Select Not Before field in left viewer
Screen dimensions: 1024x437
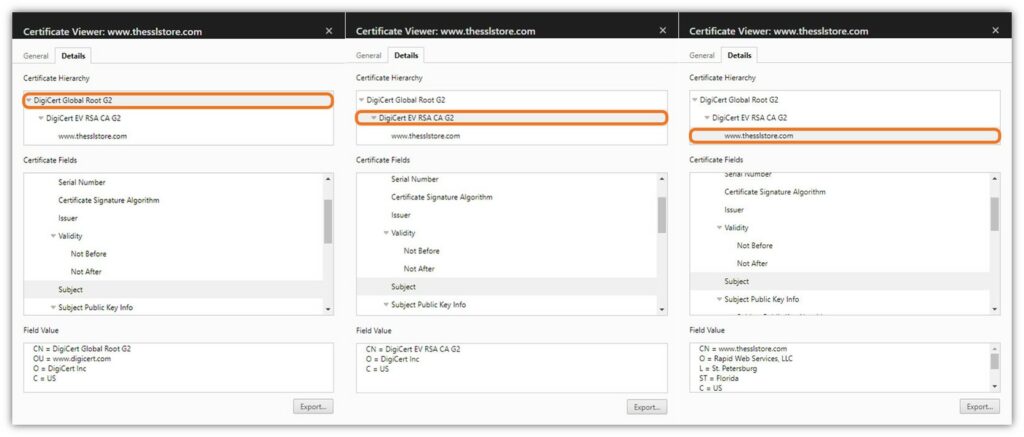point(89,253)
